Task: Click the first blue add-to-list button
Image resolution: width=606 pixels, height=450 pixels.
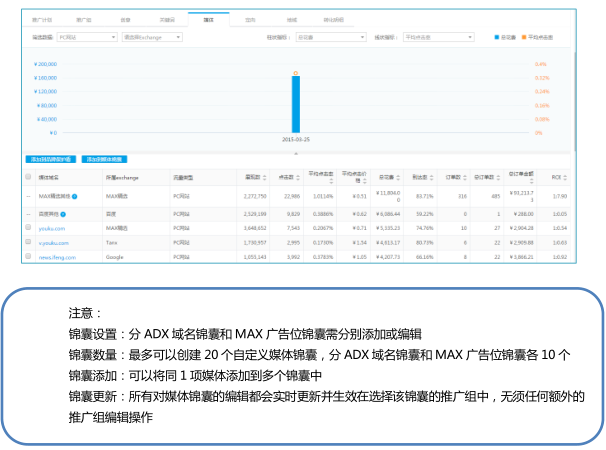Action: point(50,159)
